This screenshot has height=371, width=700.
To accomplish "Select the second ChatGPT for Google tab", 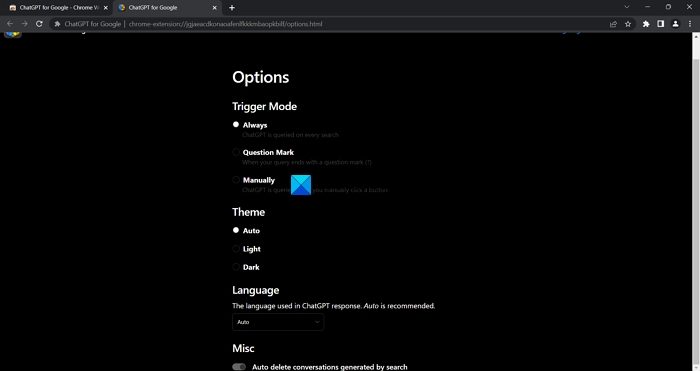I will (x=167, y=8).
